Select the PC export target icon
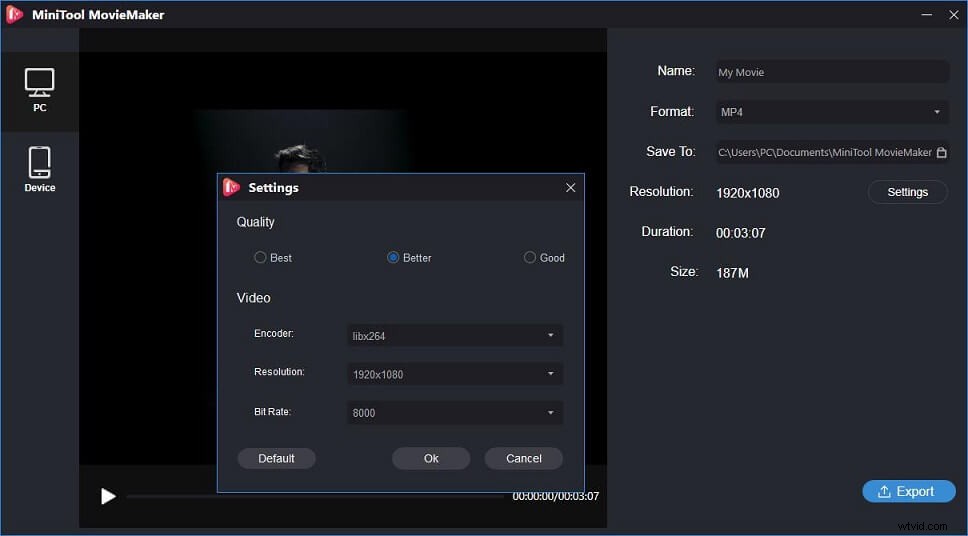The image size is (968, 536). click(x=39, y=90)
